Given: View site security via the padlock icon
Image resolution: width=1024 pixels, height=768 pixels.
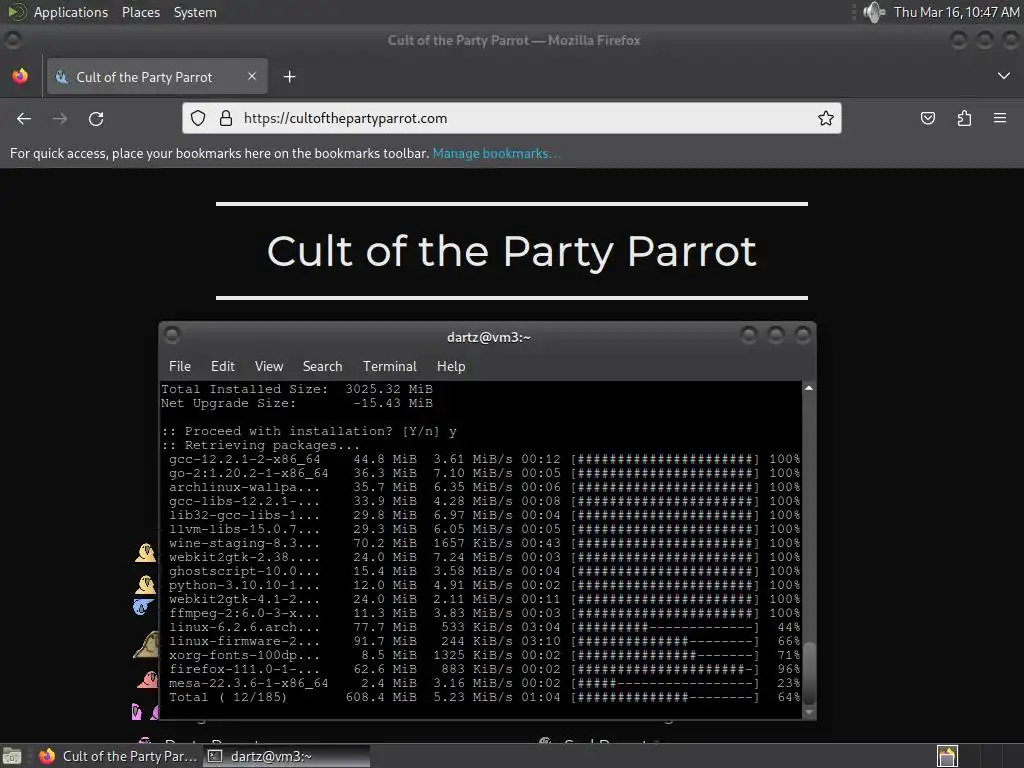Looking at the screenshot, I should coord(226,118).
